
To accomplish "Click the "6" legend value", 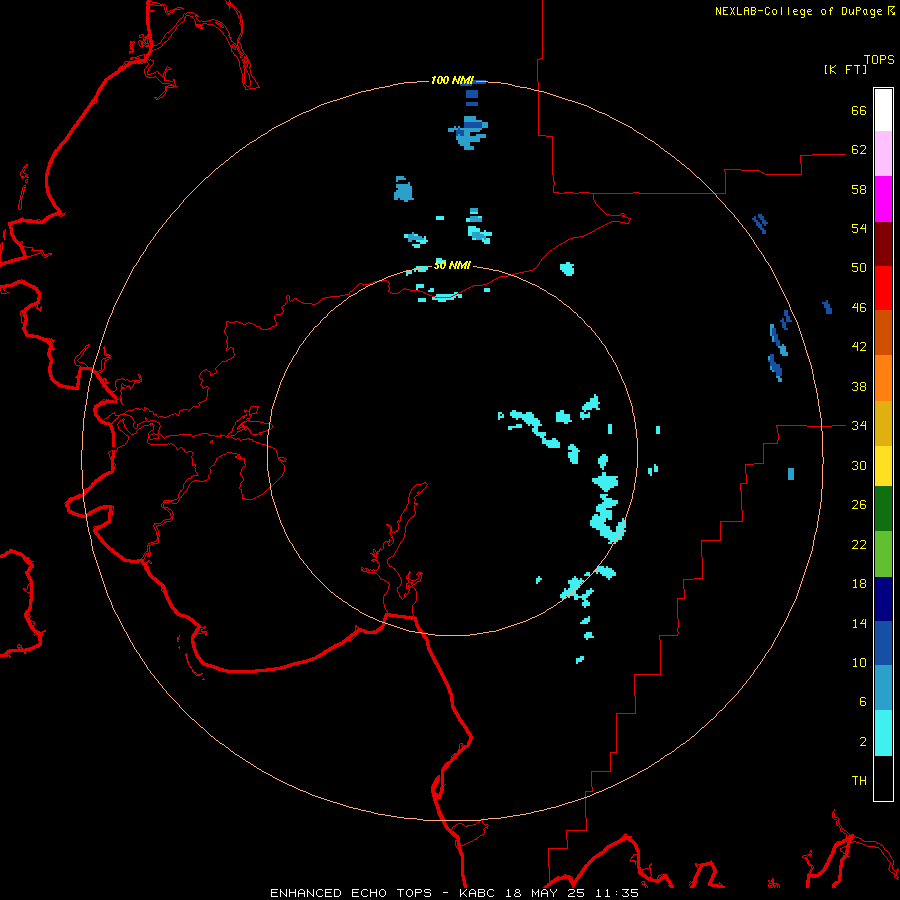I will point(863,702).
